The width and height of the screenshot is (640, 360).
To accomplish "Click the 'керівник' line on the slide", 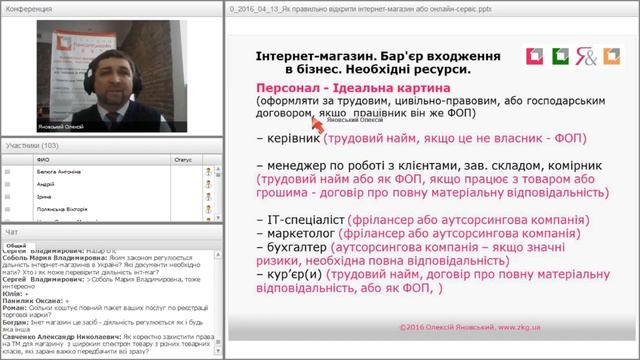I will tap(421, 138).
